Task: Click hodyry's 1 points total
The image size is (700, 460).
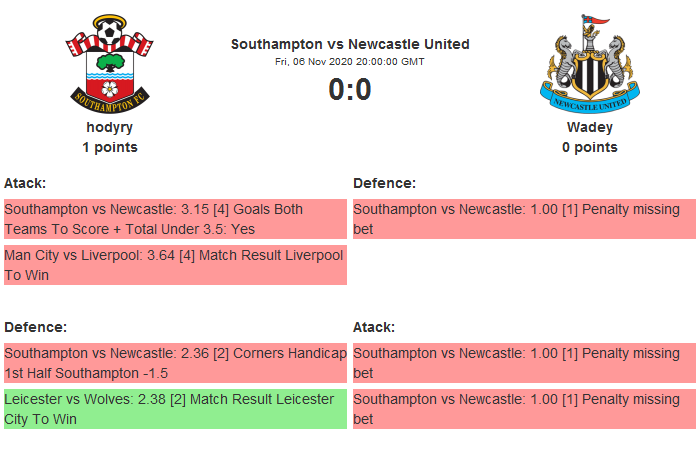Action: point(110,147)
